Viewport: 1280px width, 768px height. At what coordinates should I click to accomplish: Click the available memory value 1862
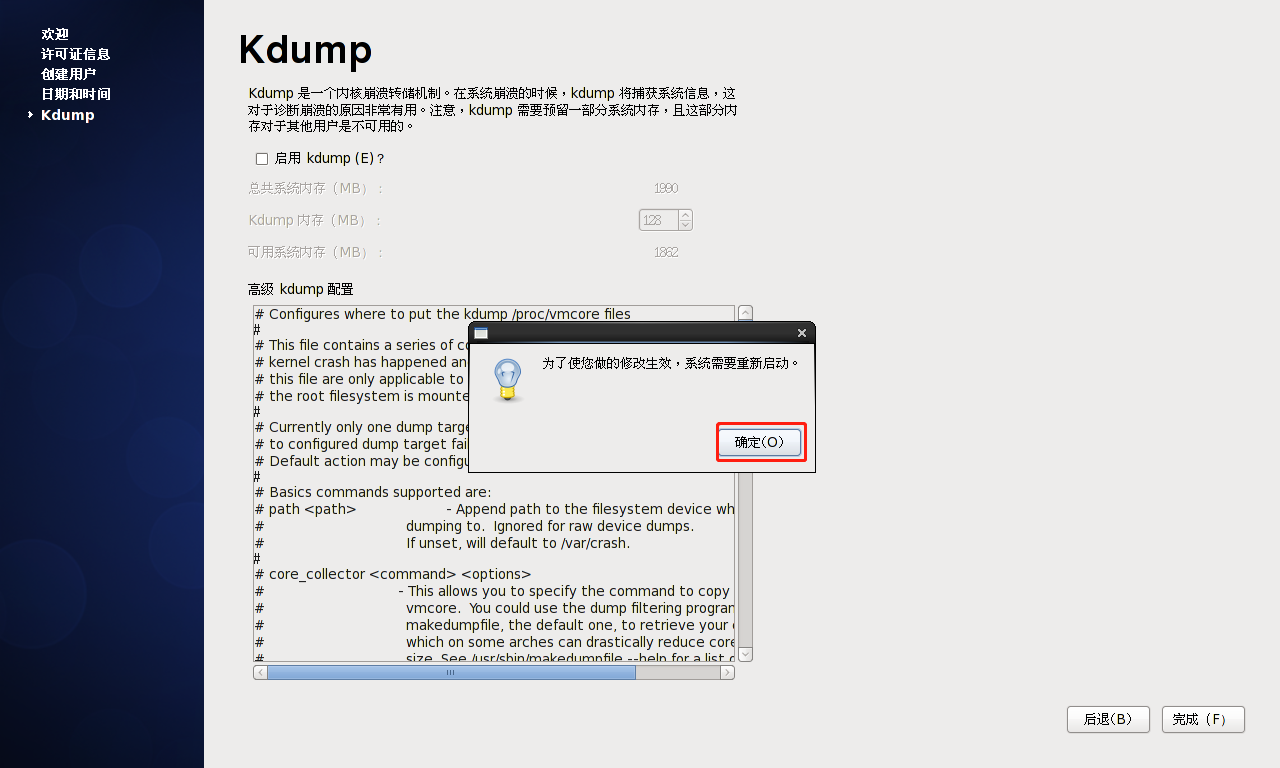point(666,252)
